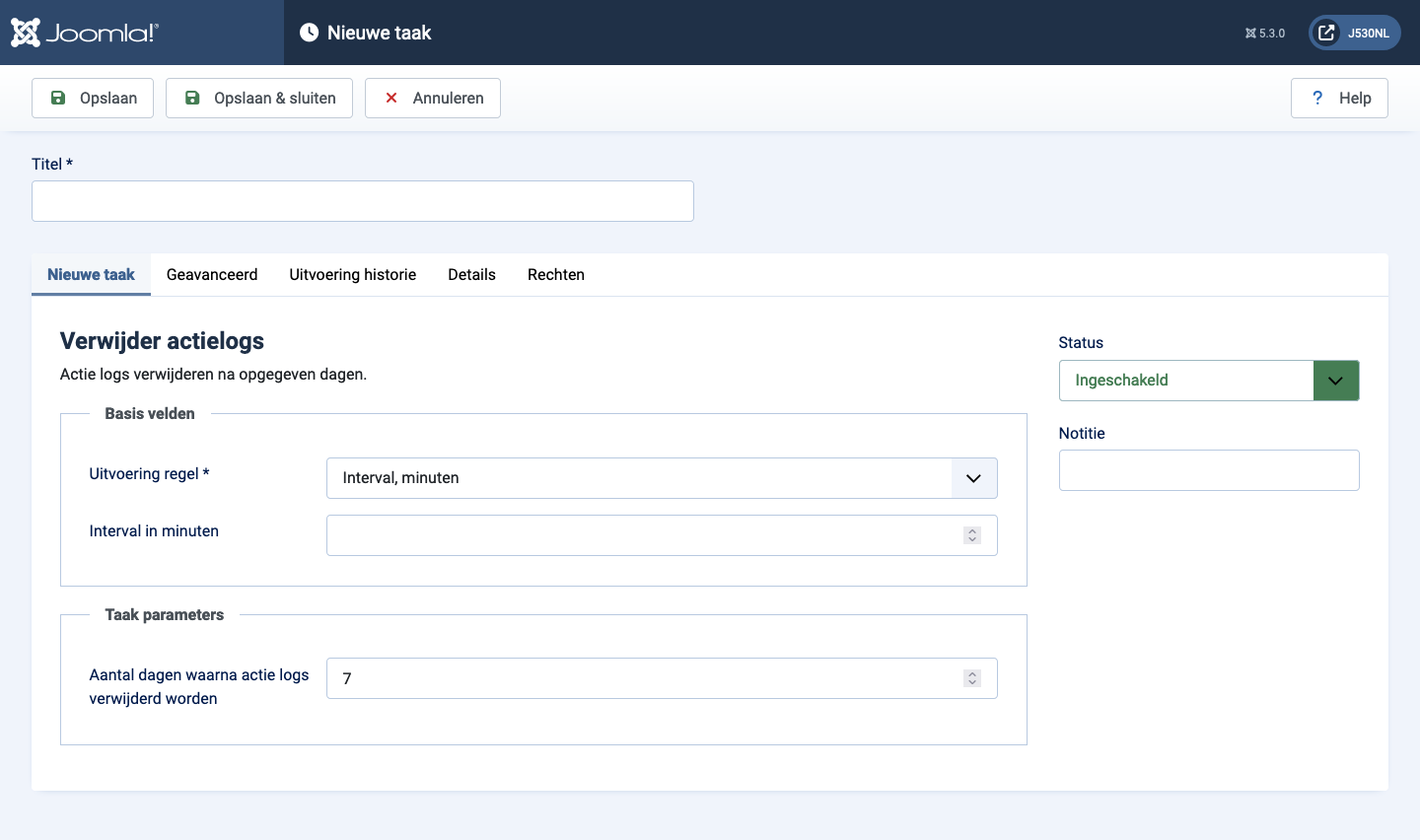Viewport: 1420px width, 840px height.
Task: Focus the Titel input field
Action: click(x=363, y=201)
